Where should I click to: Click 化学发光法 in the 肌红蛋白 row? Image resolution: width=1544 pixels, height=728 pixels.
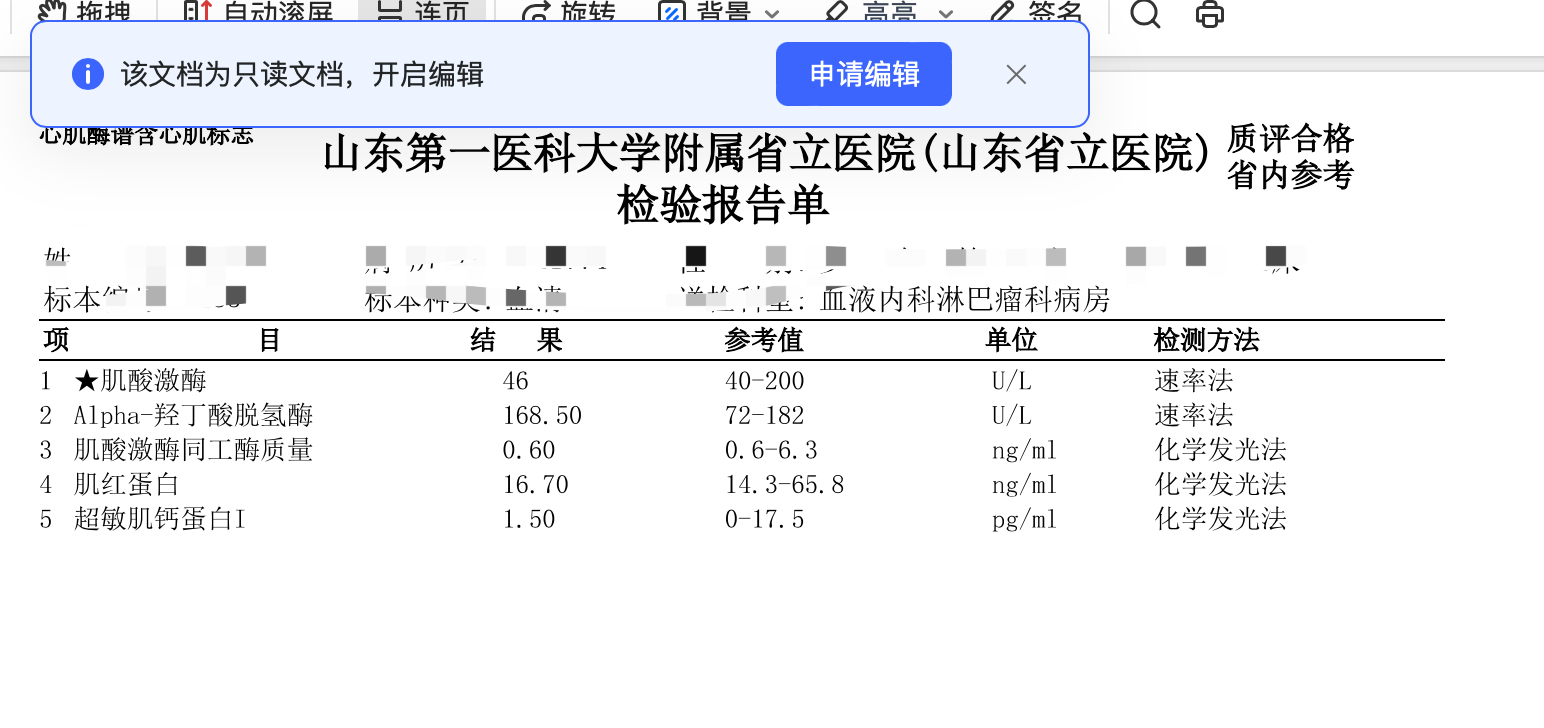click(x=1221, y=485)
